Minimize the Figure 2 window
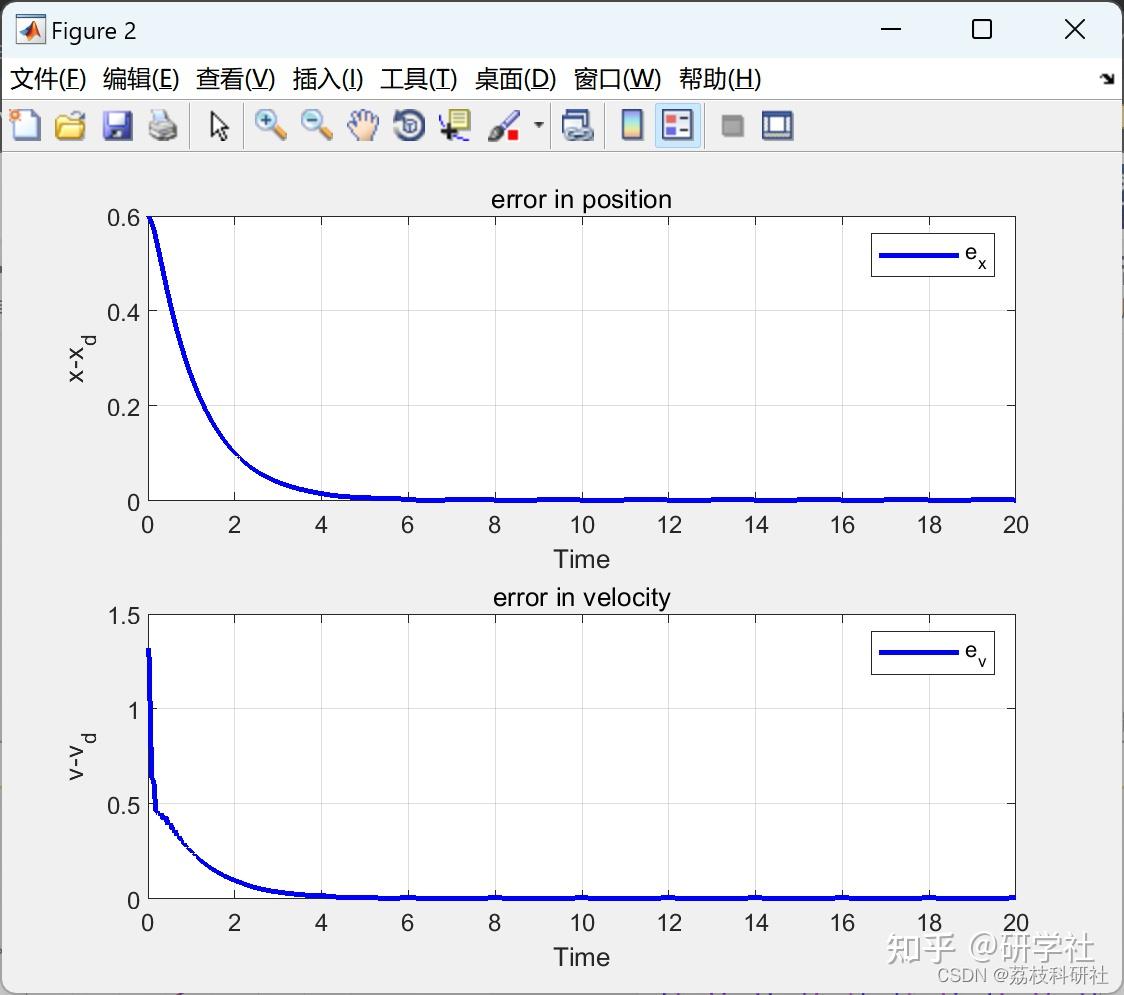The image size is (1124, 995). click(890, 29)
